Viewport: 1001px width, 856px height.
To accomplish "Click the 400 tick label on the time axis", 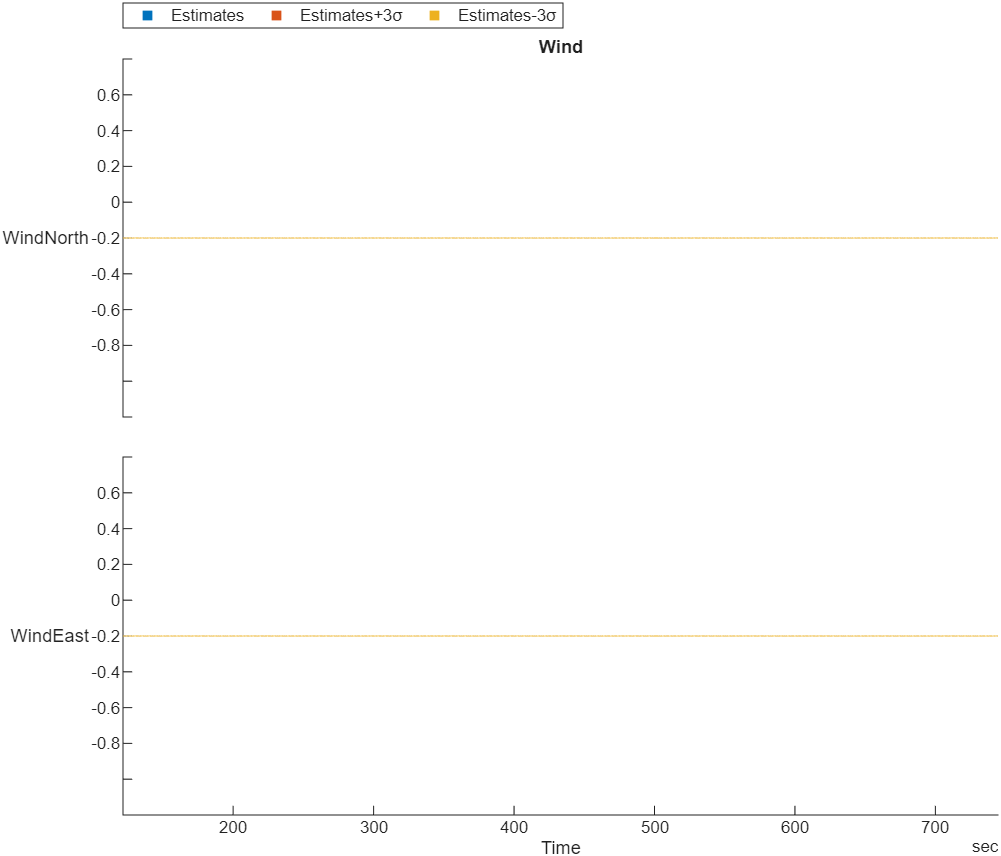I will click(516, 828).
